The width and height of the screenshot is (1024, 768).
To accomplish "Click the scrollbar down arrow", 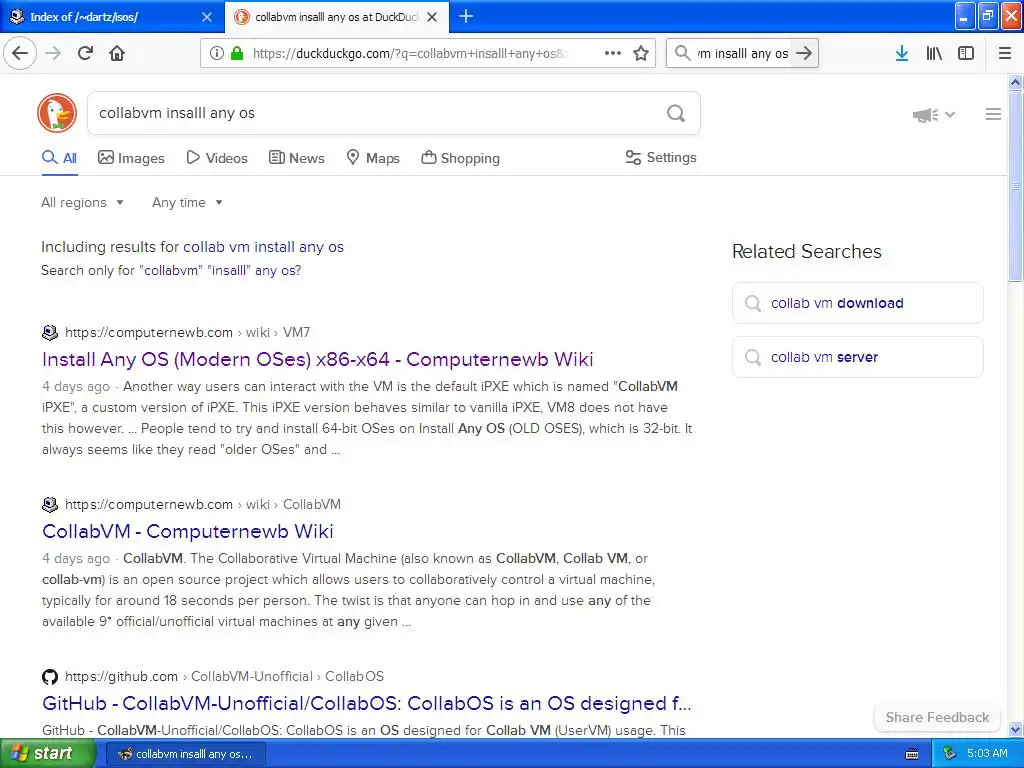I will (1015, 729).
